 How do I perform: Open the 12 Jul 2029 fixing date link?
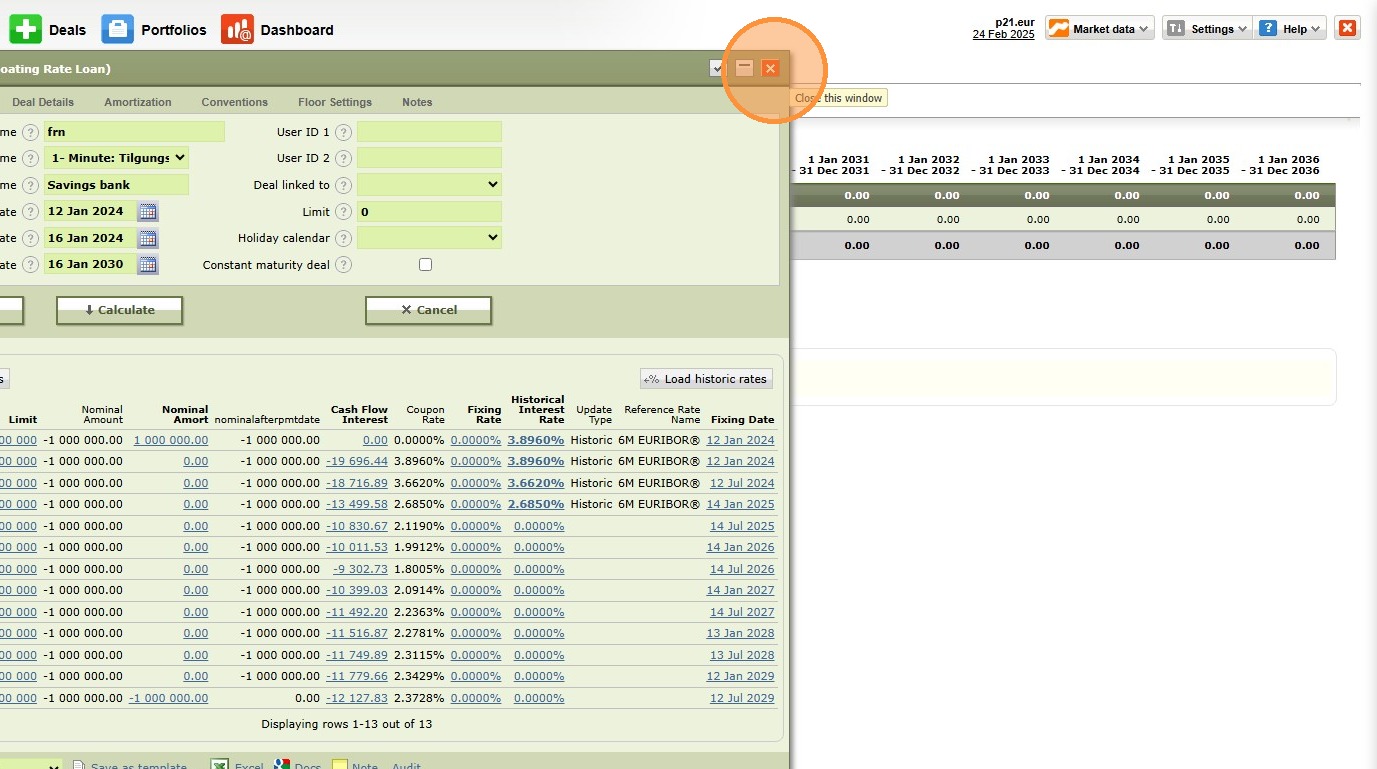pyautogui.click(x=742, y=698)
